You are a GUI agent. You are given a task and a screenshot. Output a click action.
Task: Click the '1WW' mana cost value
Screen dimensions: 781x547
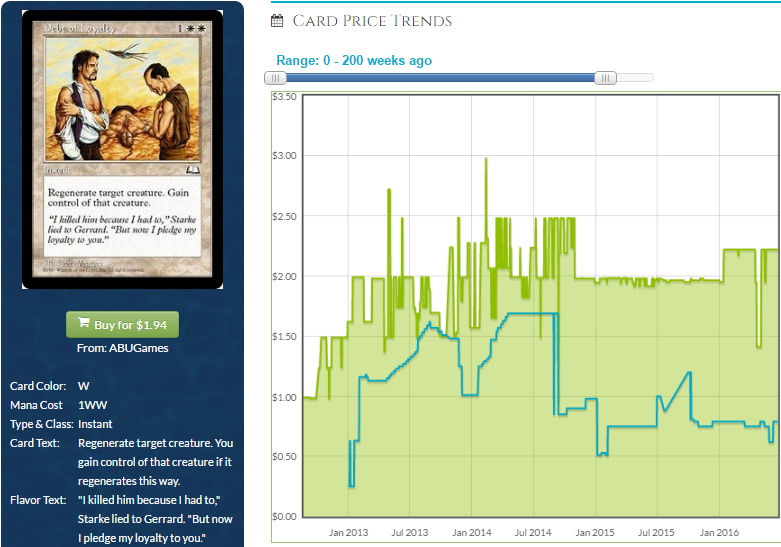[x=93, y=405]
